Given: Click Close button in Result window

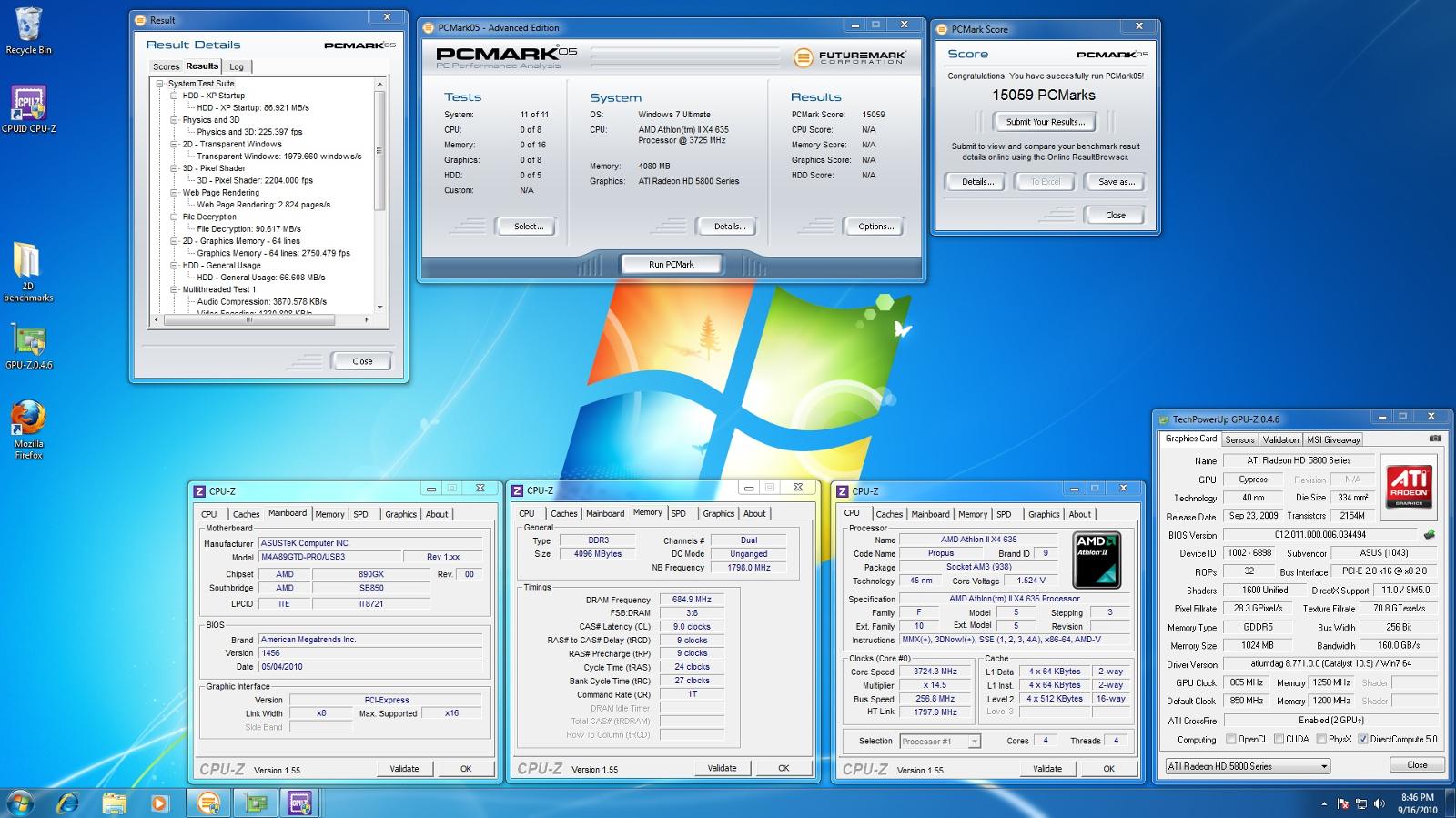Looking at the screenshot, I should 362,361.
